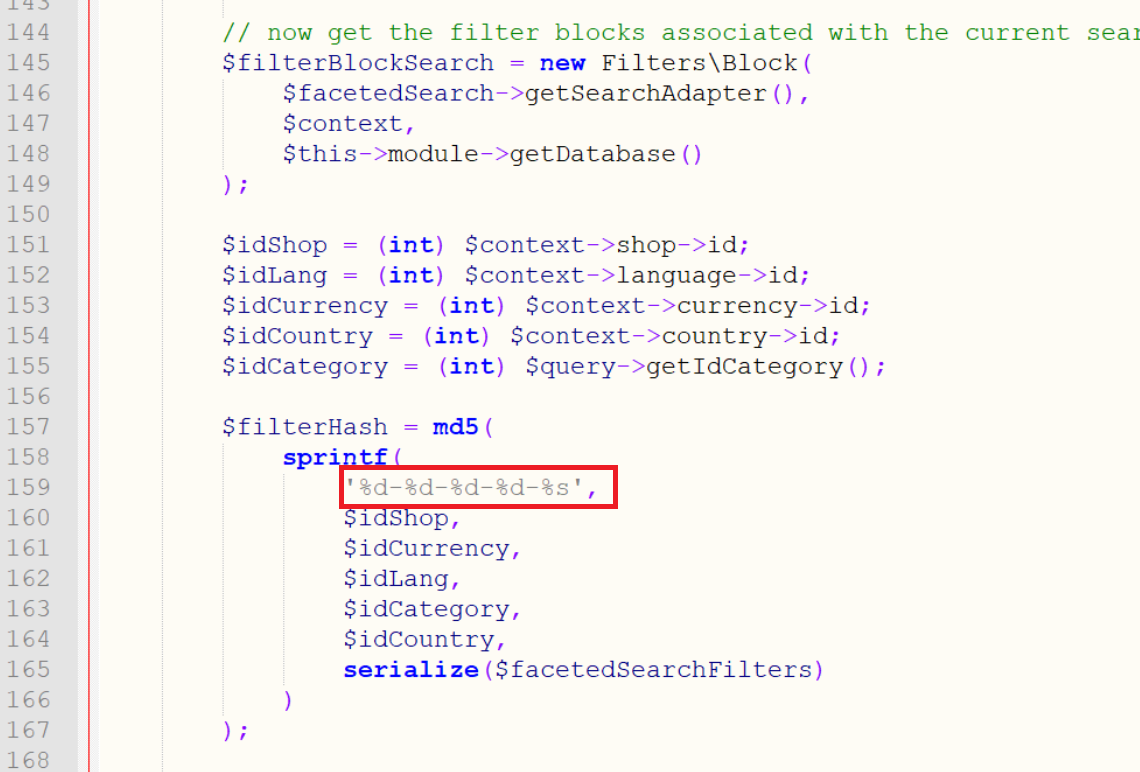Click 'currency->id' on line 153
1140x772 pixels.
point(767,306)
